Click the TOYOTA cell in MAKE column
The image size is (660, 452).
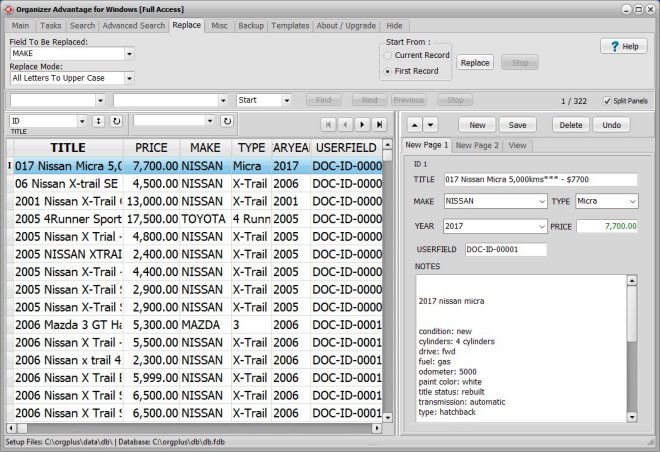point(203,219)
